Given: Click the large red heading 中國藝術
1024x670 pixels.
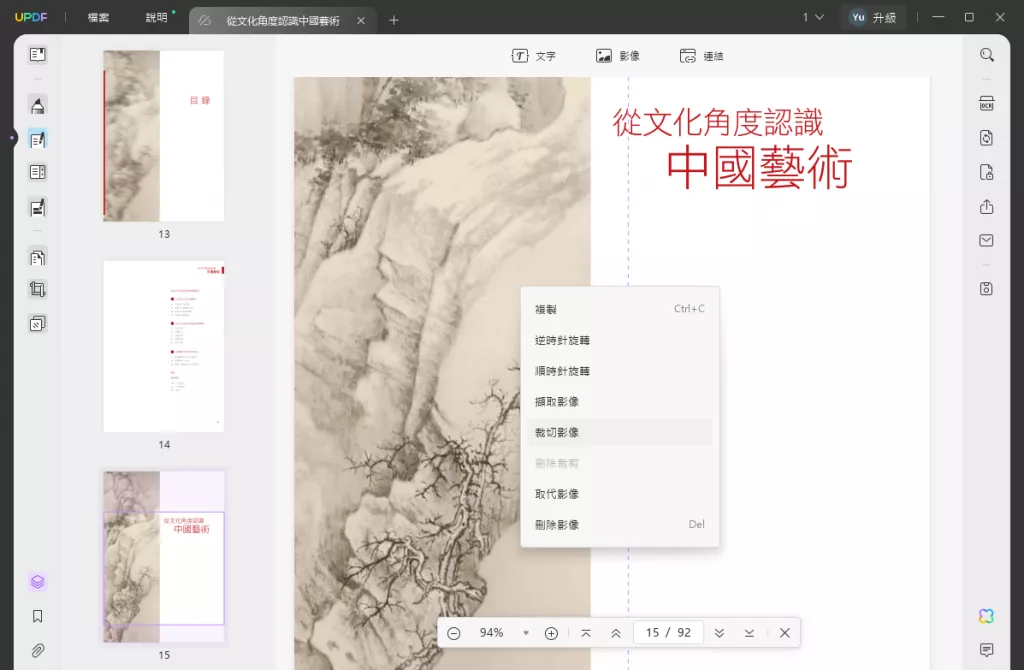Looking at the screenshot, I should (x=760, y=168).
